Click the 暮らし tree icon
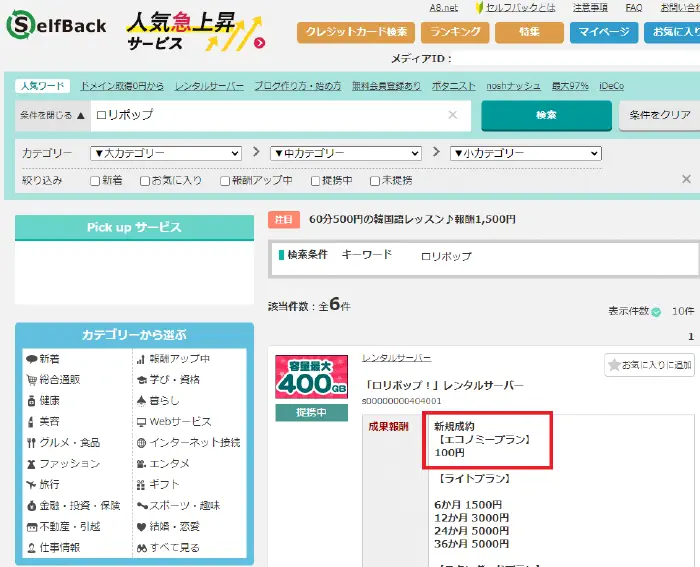 point(142,401)
